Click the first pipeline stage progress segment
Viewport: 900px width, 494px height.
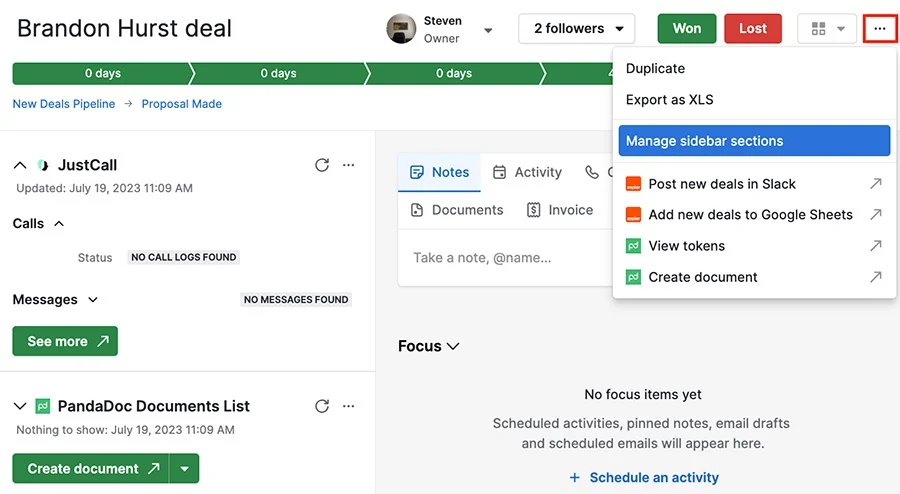click(103, 73)
